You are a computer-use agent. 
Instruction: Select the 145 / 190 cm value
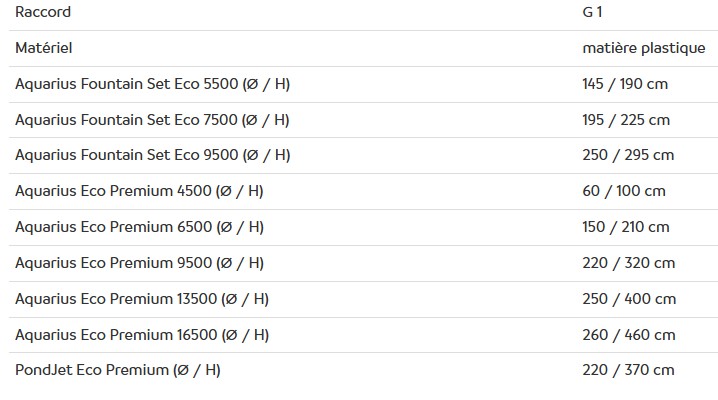pyautogui.click(x=625, y=84)
